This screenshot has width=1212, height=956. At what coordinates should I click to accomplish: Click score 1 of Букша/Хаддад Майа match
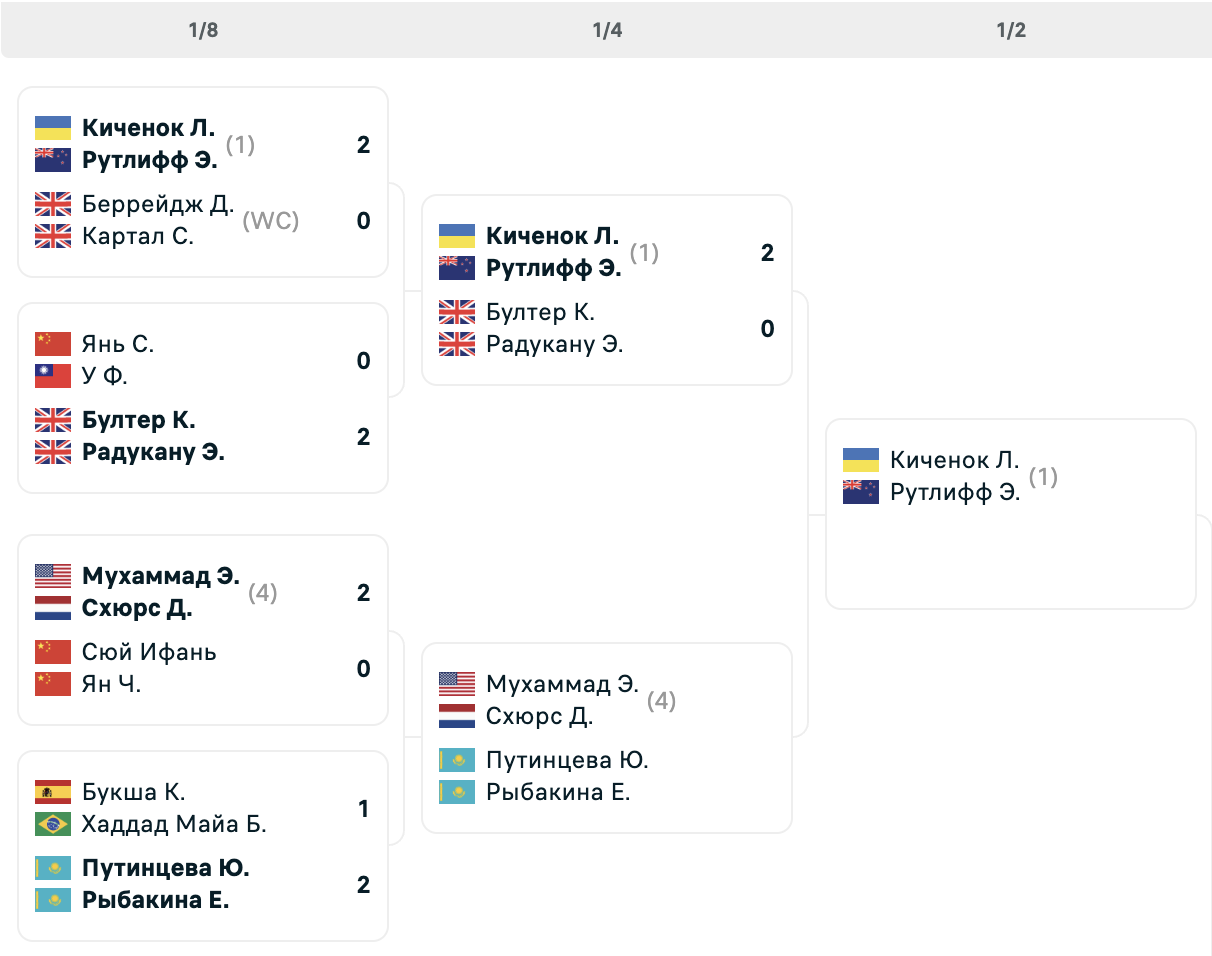tap(364, 808)
